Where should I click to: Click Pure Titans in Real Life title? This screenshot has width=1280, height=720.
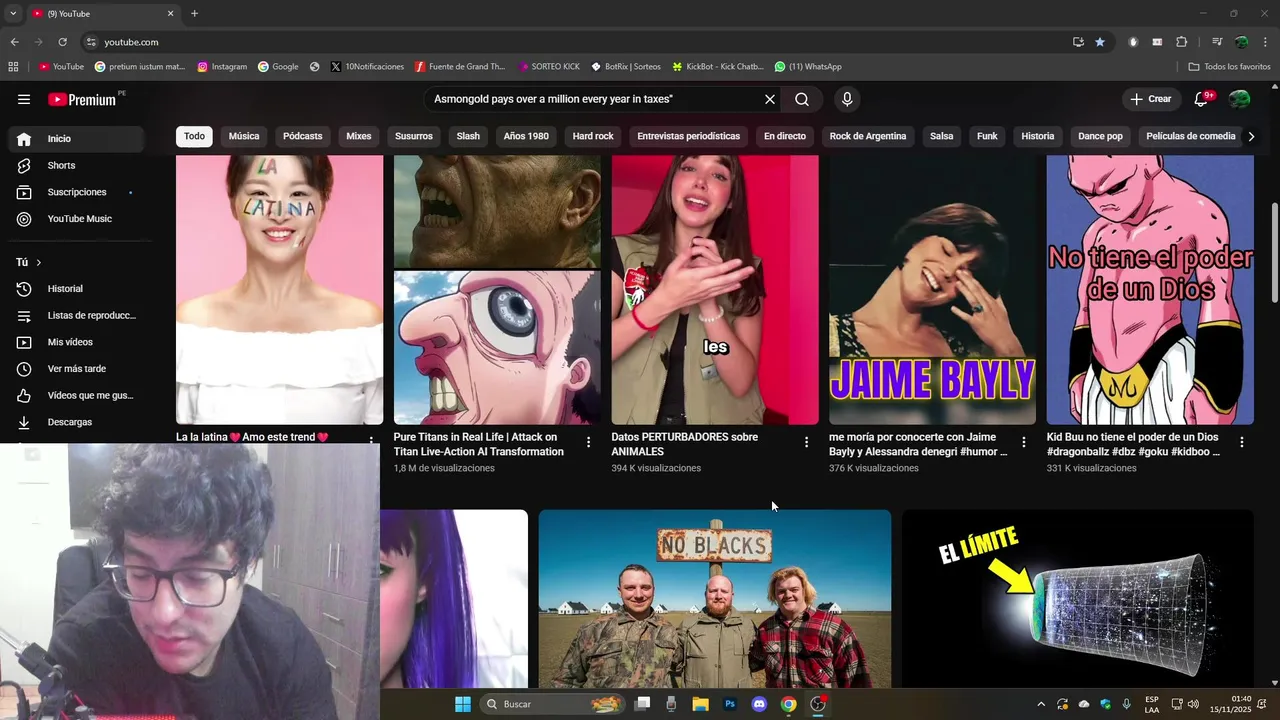point(478,444)
